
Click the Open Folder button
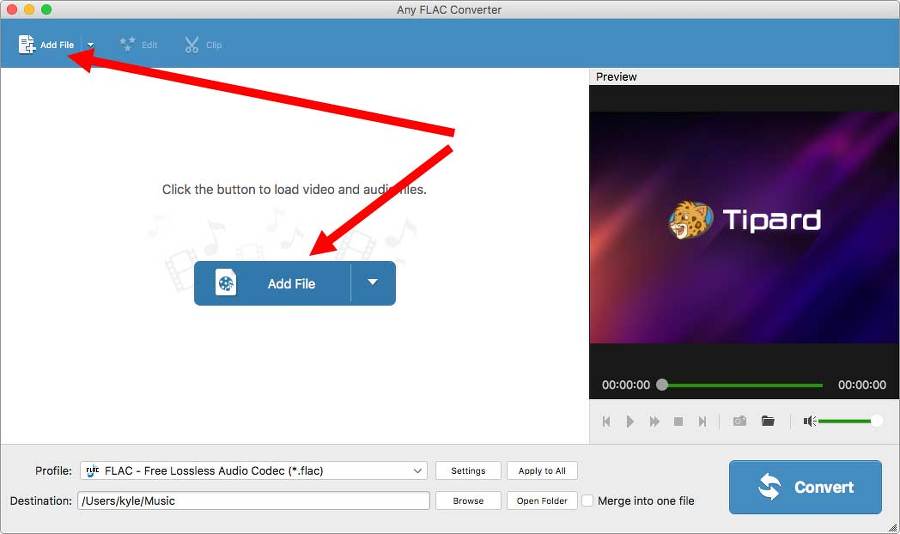(542, 501)
